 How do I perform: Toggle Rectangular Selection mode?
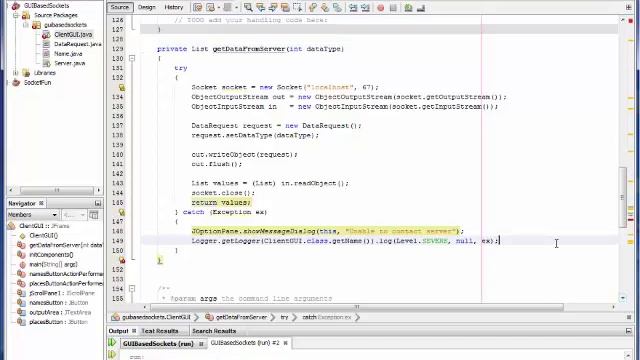[297, 7]
